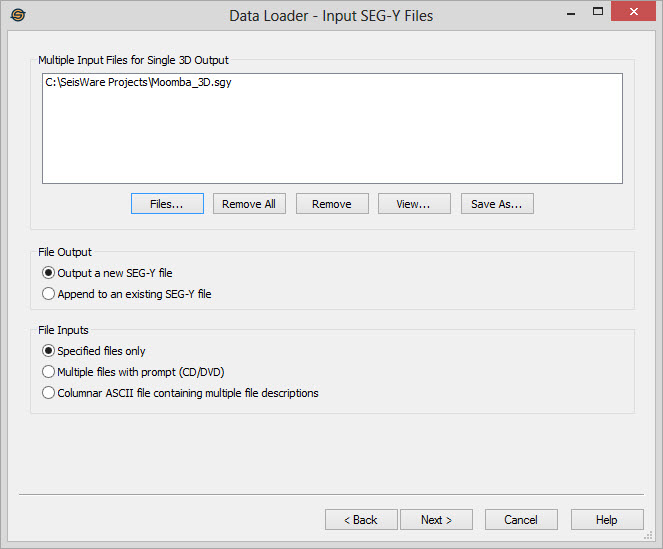The image size is (663, 549).
Task: Open the View... button
Action: (x=413, y=204)
